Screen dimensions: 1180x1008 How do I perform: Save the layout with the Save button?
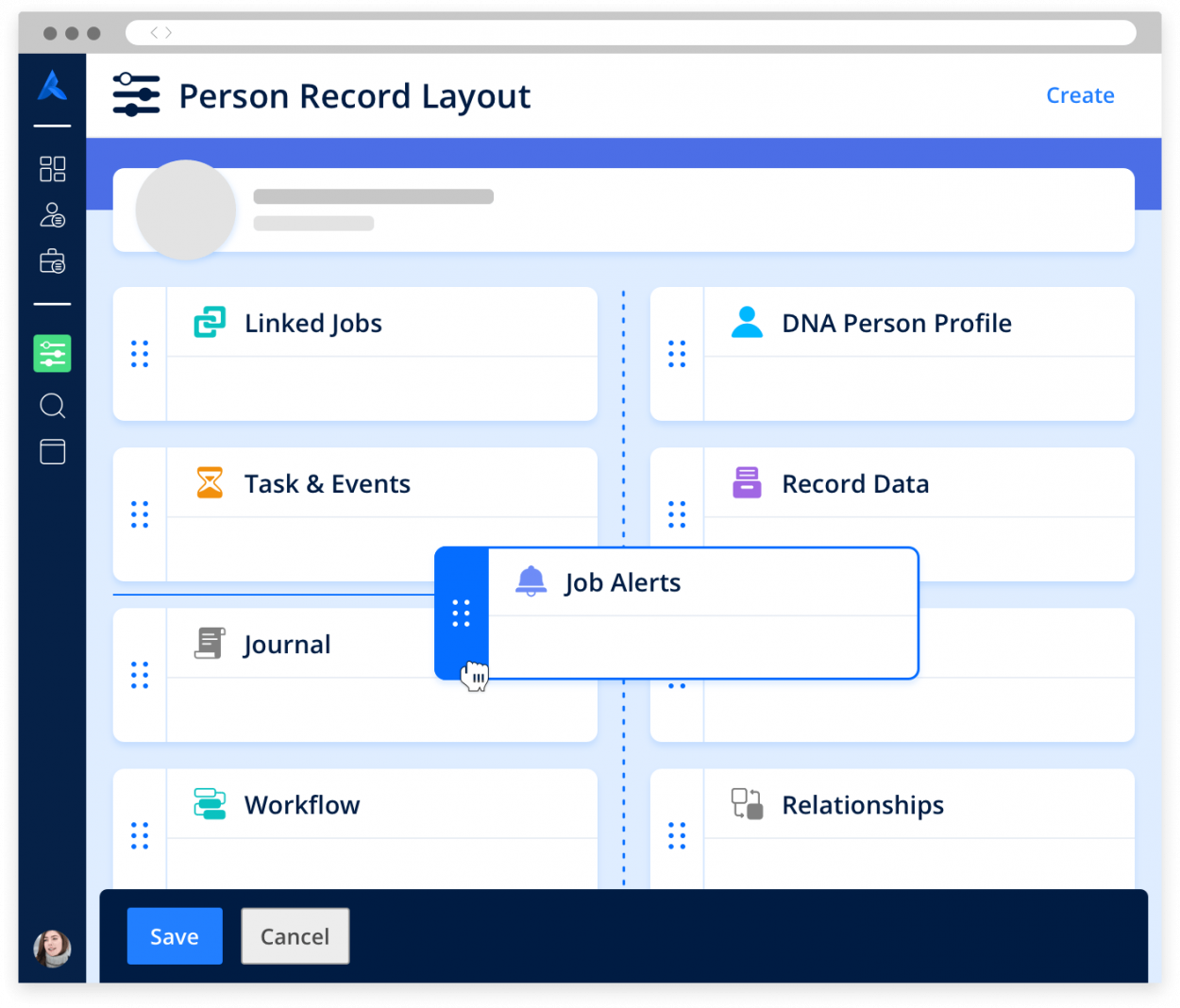[174, 936]
